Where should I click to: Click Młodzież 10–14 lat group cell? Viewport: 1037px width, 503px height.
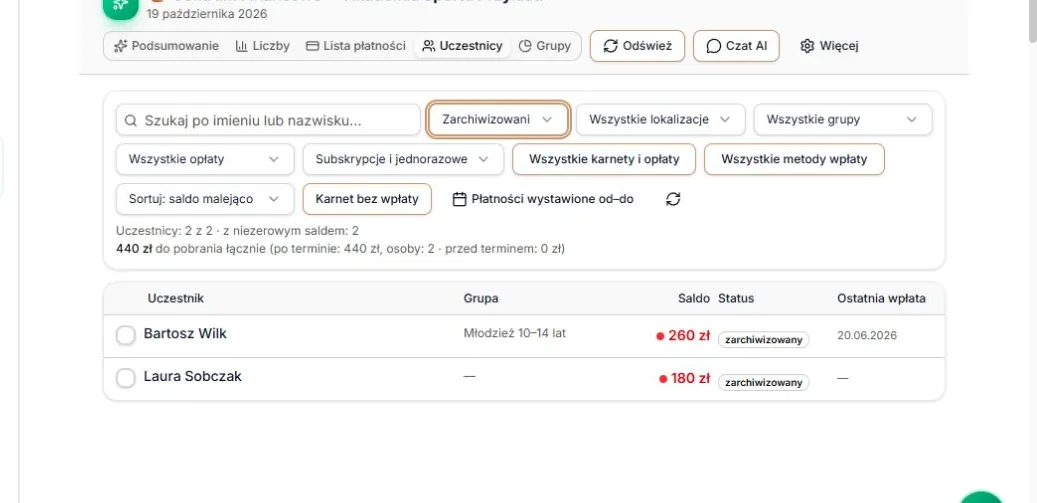coord(515,333)
